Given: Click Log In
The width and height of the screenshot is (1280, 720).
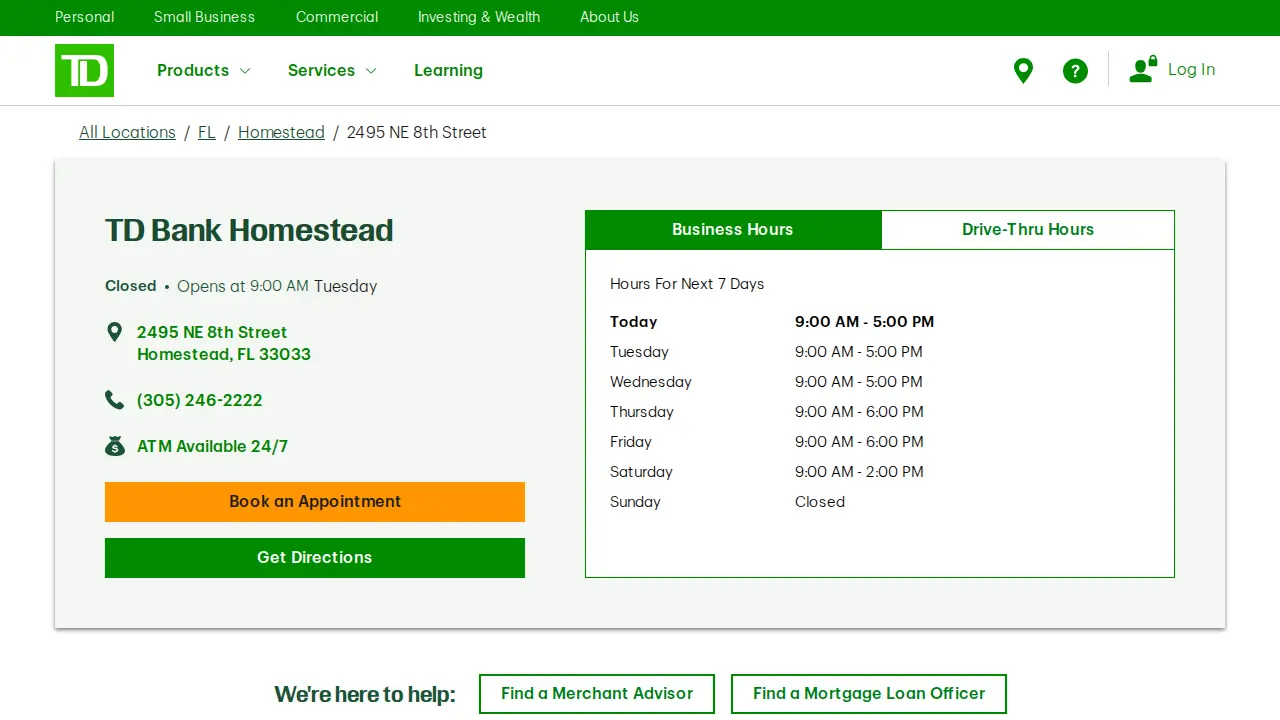Looking at the screenshot, I should (x=1191, y=69).
